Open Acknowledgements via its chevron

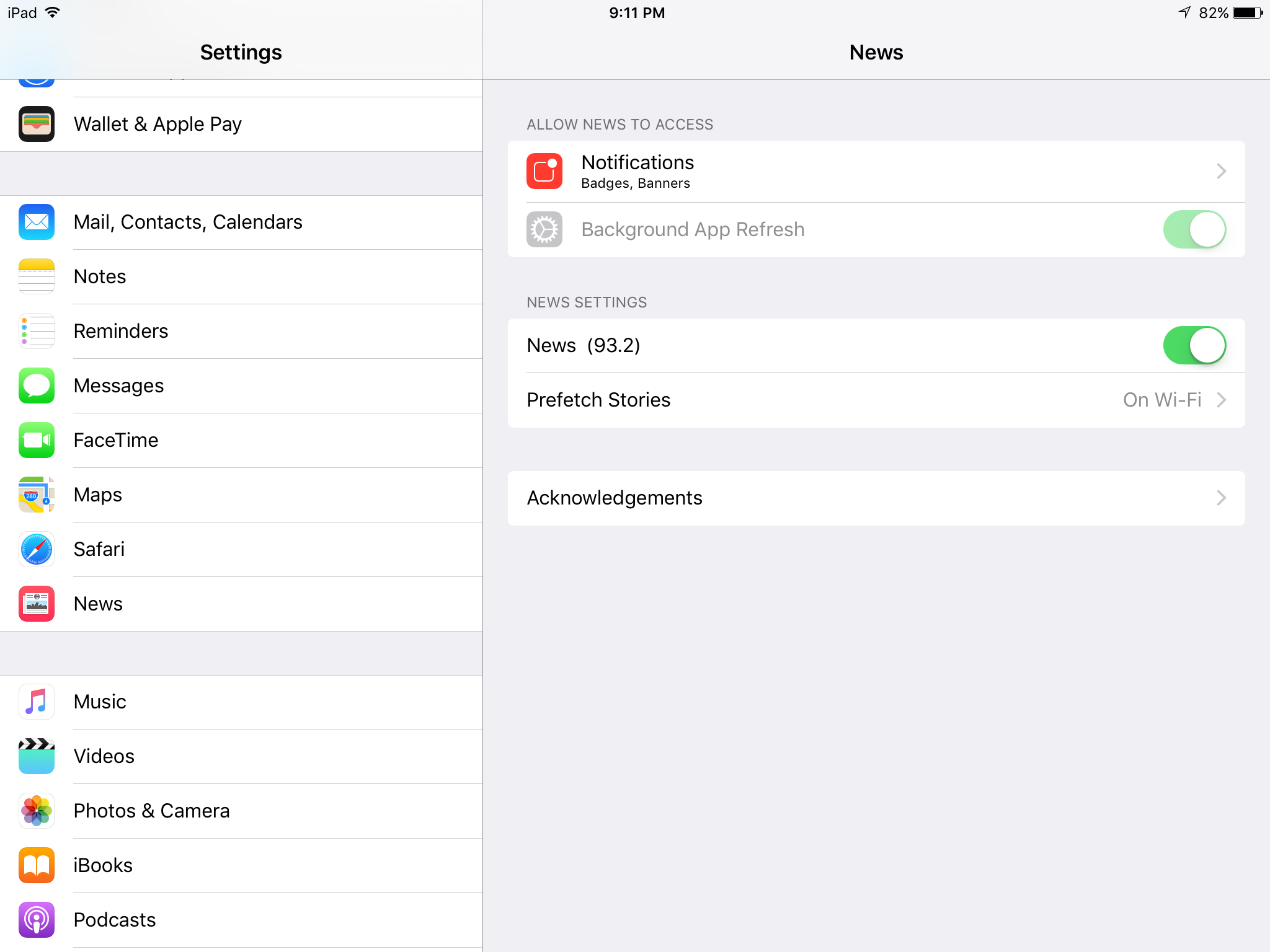point(1221,498)
